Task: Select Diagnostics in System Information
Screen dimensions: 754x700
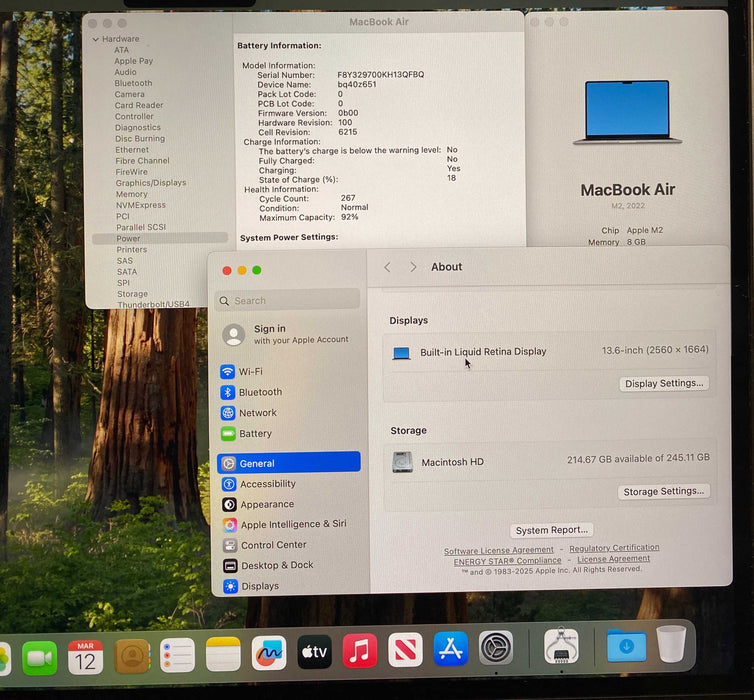Action: click(138, 127)
